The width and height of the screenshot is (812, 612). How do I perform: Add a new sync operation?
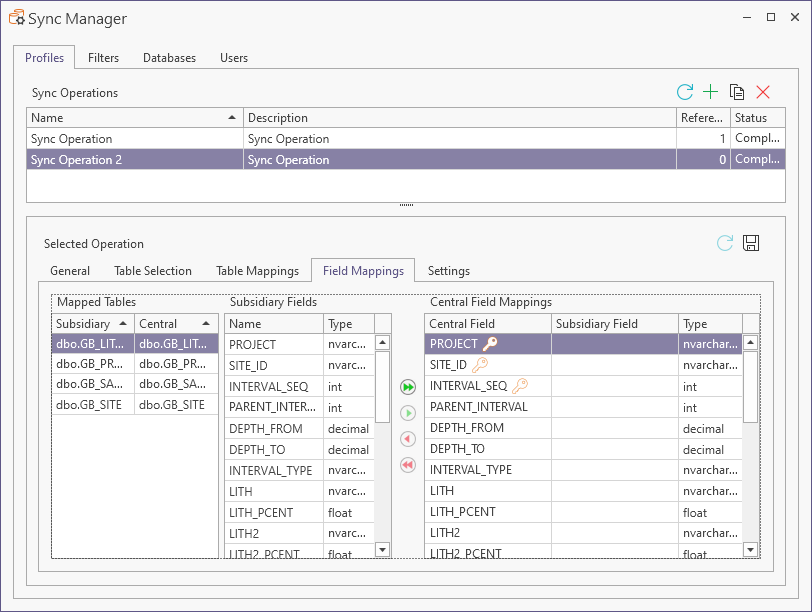(x=710, y=92)
